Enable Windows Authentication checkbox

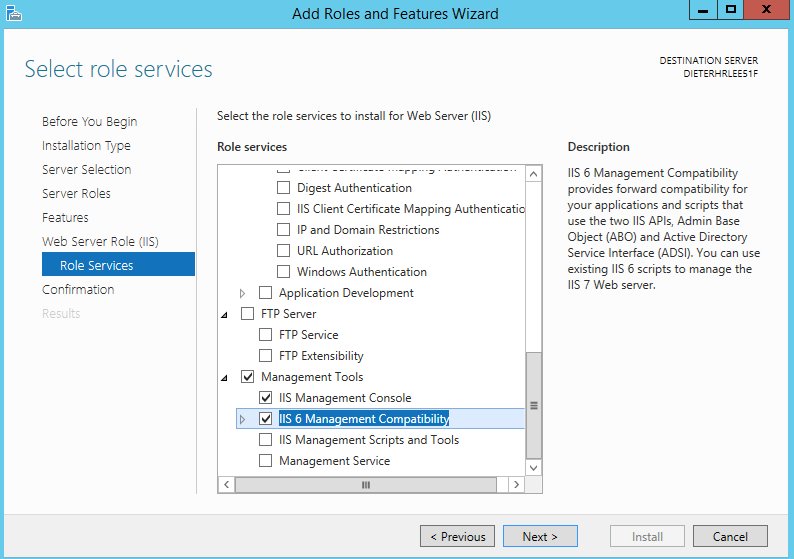pyautogui.click(x=284, y=272)
